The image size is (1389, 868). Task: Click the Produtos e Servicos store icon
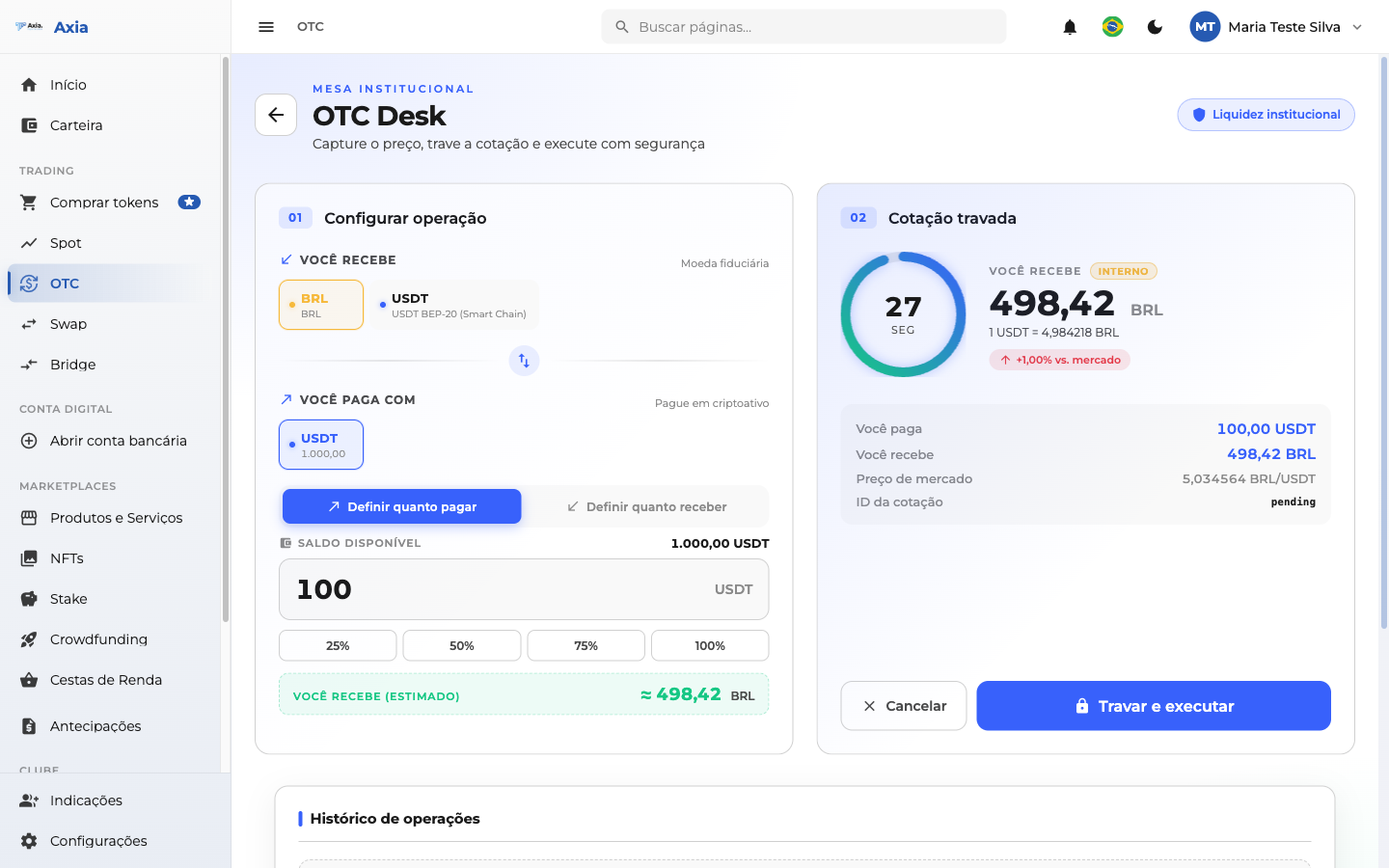29,518
